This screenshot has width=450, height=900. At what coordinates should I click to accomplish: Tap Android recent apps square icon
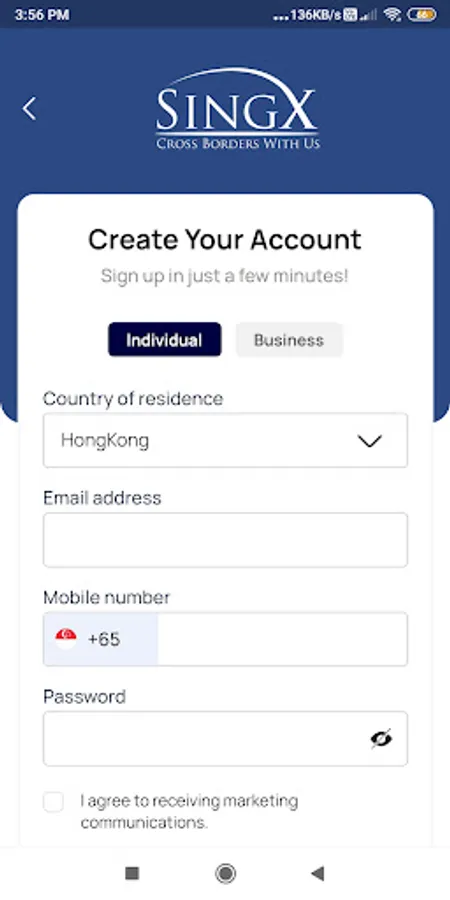point(132,874)
